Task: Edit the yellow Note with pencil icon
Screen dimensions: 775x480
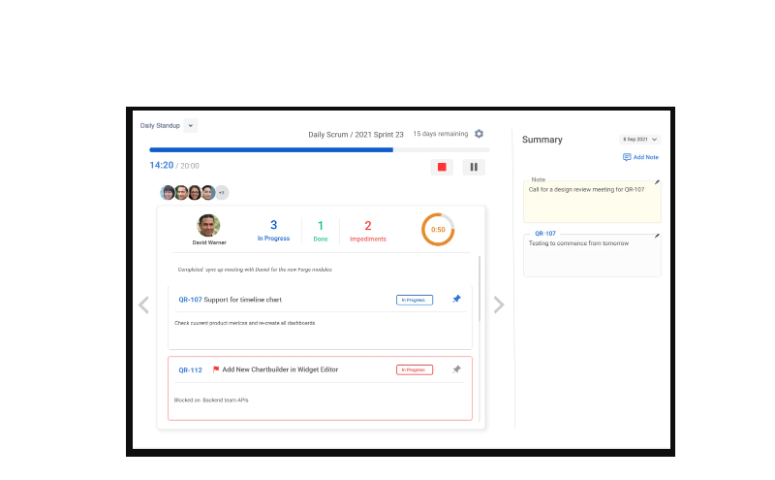Action: tap(657, 182)
